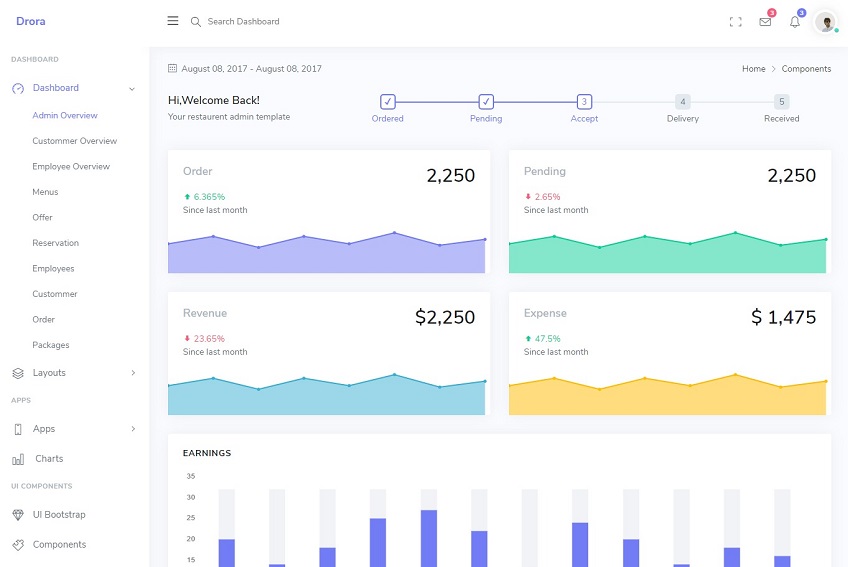Enter fullscreen via the expand icon
Image resolution: width=848 pixels, height=567 pixels.
[x=736, y=22]
